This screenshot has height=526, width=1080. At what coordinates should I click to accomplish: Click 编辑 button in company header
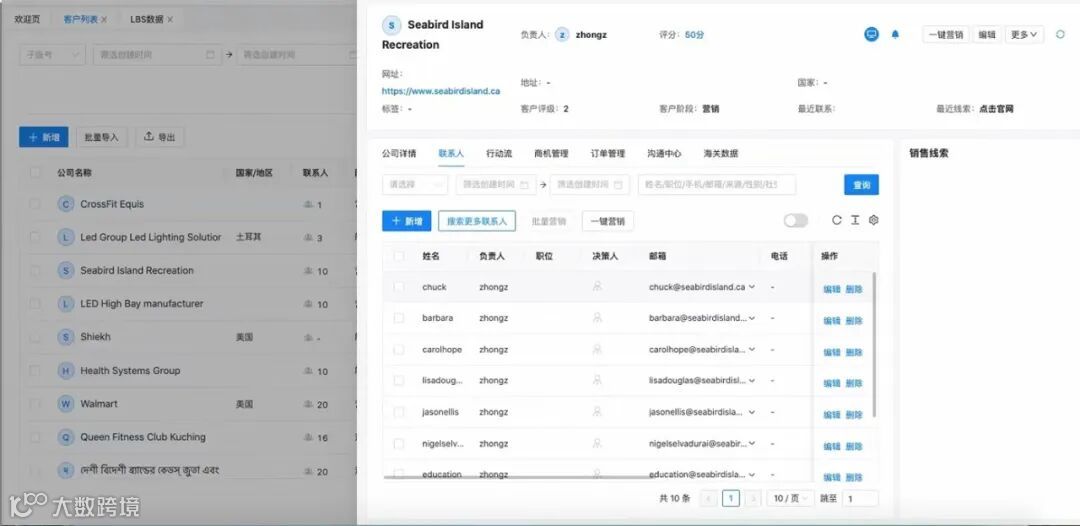tap(987, 34)
